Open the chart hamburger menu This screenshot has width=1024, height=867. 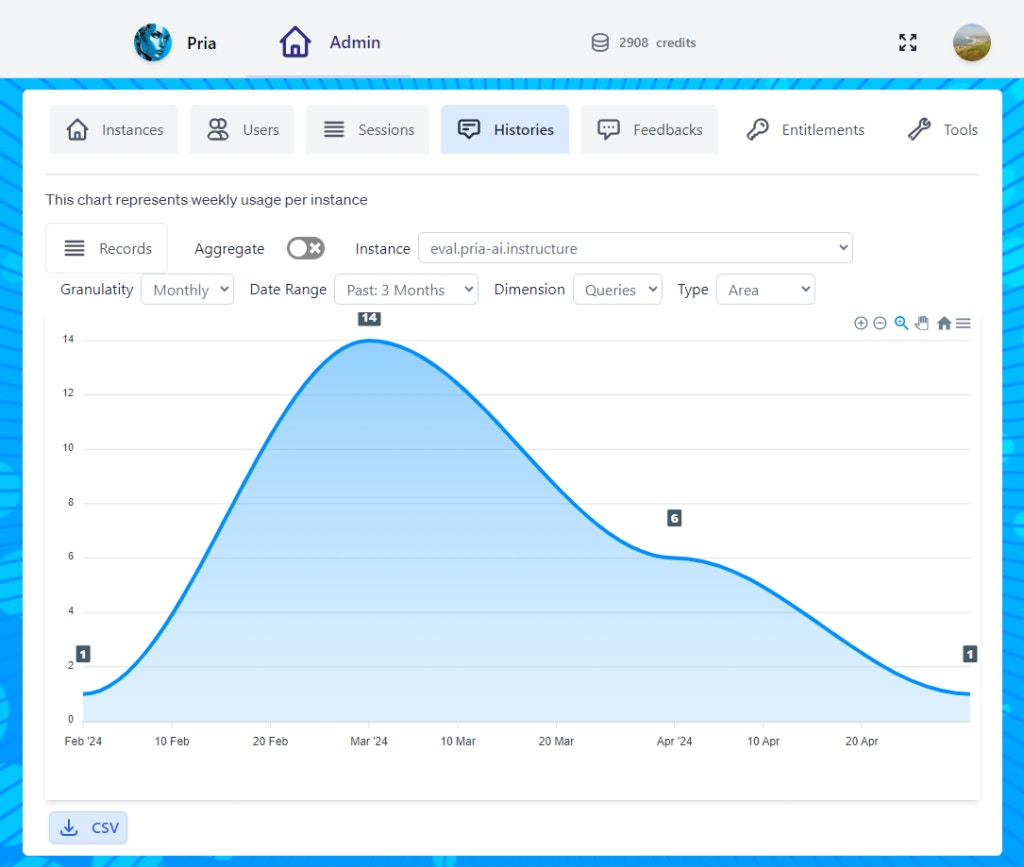pos(962,323)
